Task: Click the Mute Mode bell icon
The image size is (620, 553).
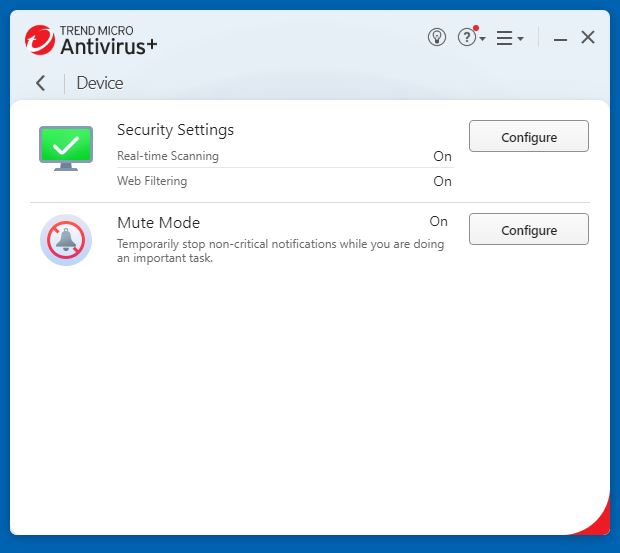Action: (x=66, y=240)
